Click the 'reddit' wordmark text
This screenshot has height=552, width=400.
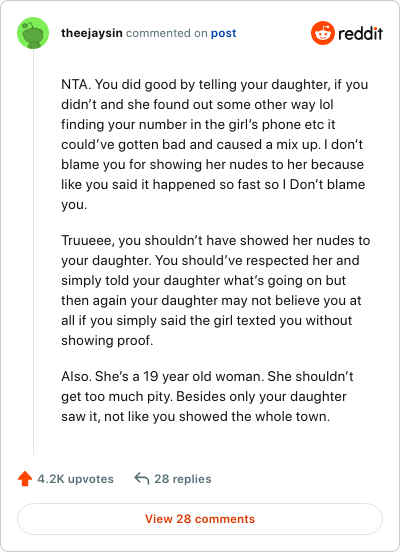(361, 33)
